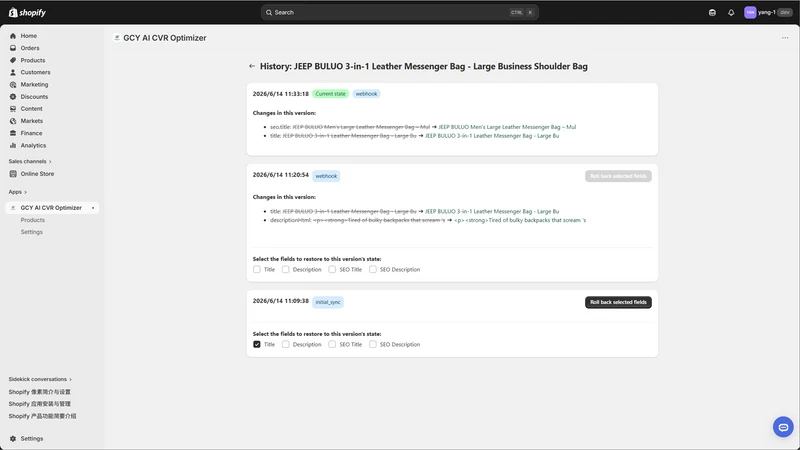Screen dimensions: 800x450
Task: Click the initial_sync badge
Action: (x=328, y=302)
